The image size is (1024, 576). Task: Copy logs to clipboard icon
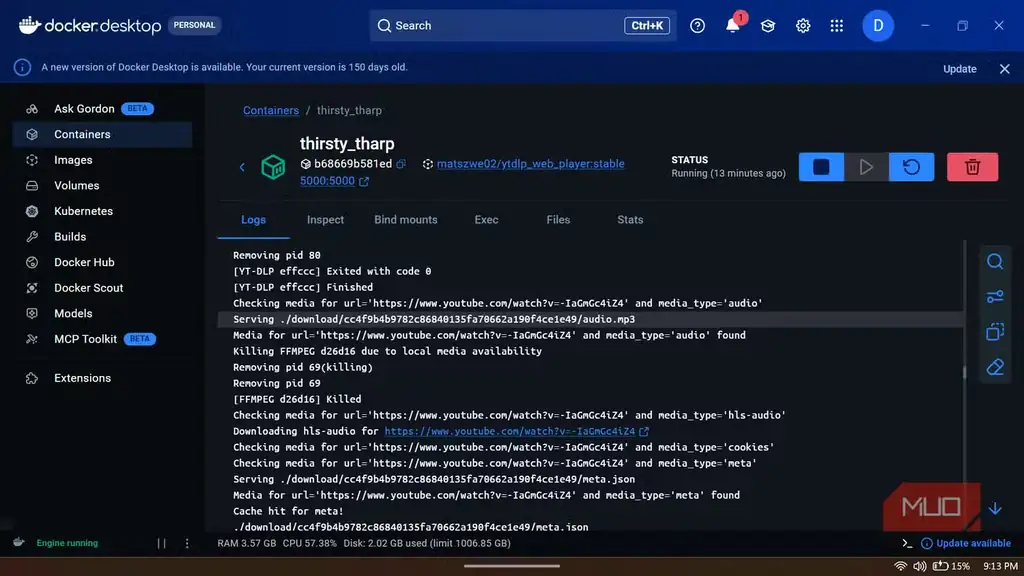tap(995, 332)
